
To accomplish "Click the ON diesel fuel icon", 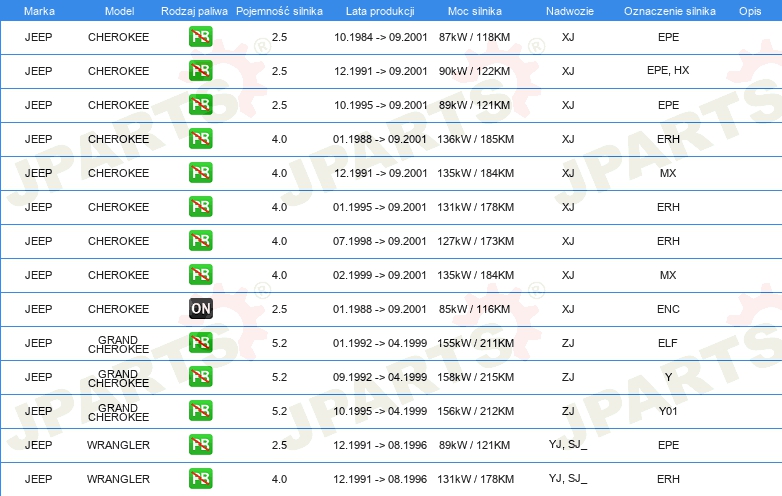I will 200,309.
